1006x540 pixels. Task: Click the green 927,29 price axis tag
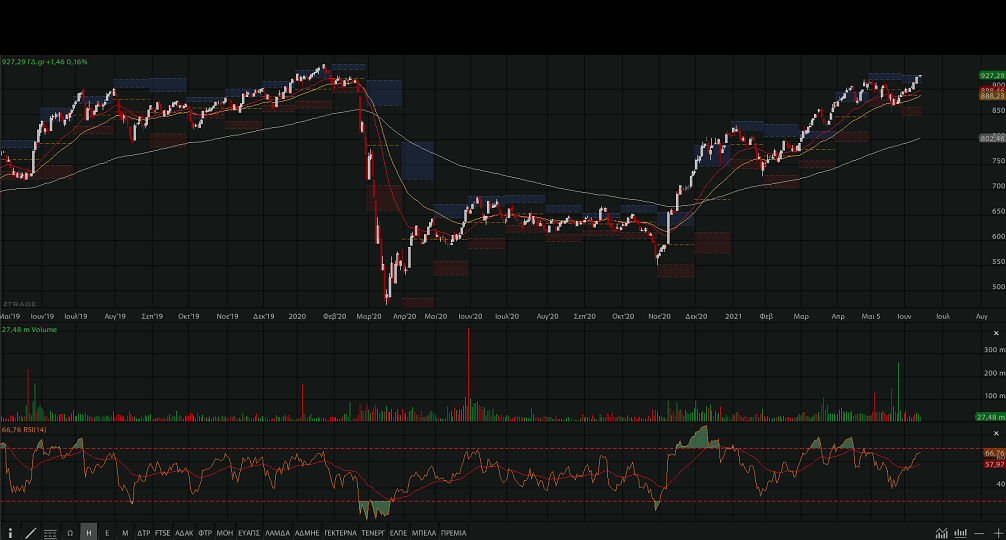coord(992,76)
